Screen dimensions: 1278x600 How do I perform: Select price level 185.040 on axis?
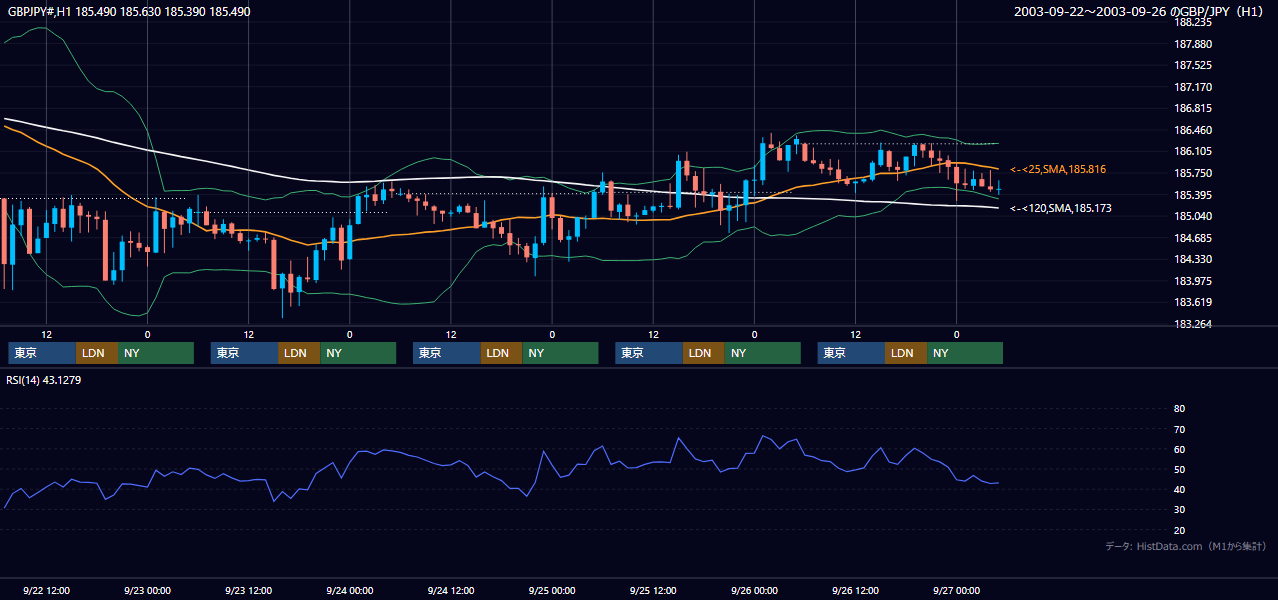tap(1193, 216)
